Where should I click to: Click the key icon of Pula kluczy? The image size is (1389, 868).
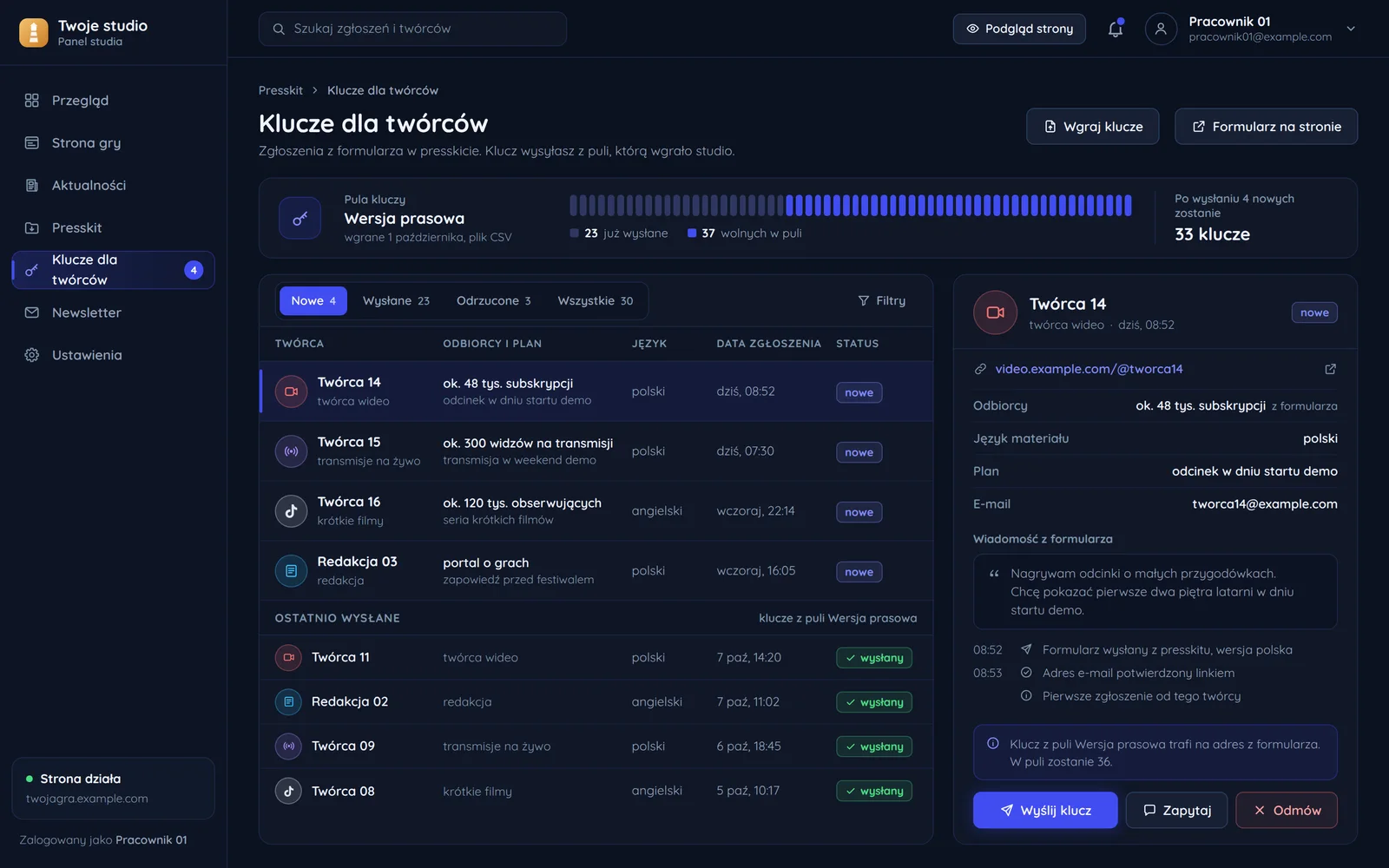[x=300, y=218]
